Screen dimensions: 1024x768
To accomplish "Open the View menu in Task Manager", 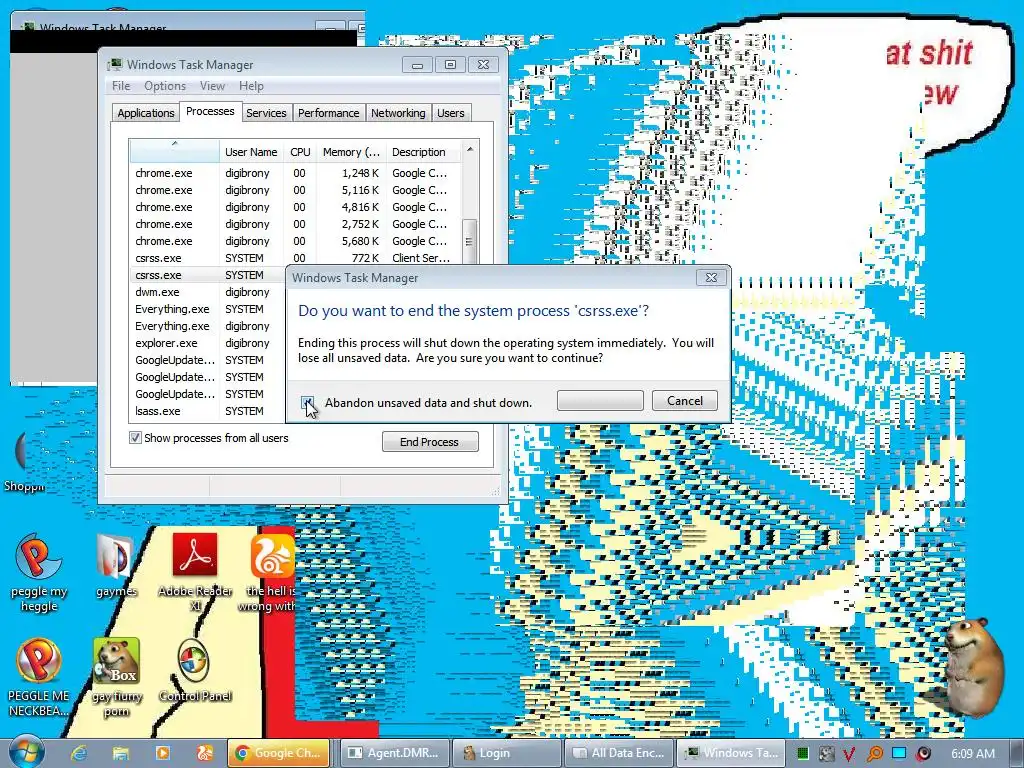I will coord(212,86).
